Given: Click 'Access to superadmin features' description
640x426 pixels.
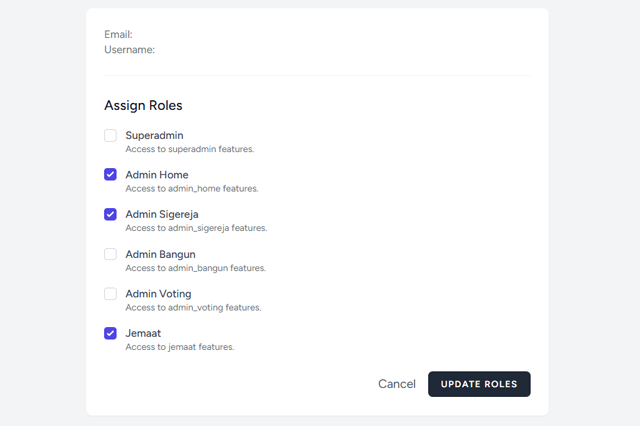Looking at the screenshot, I should pyautogui.click(x=189, y=149).
